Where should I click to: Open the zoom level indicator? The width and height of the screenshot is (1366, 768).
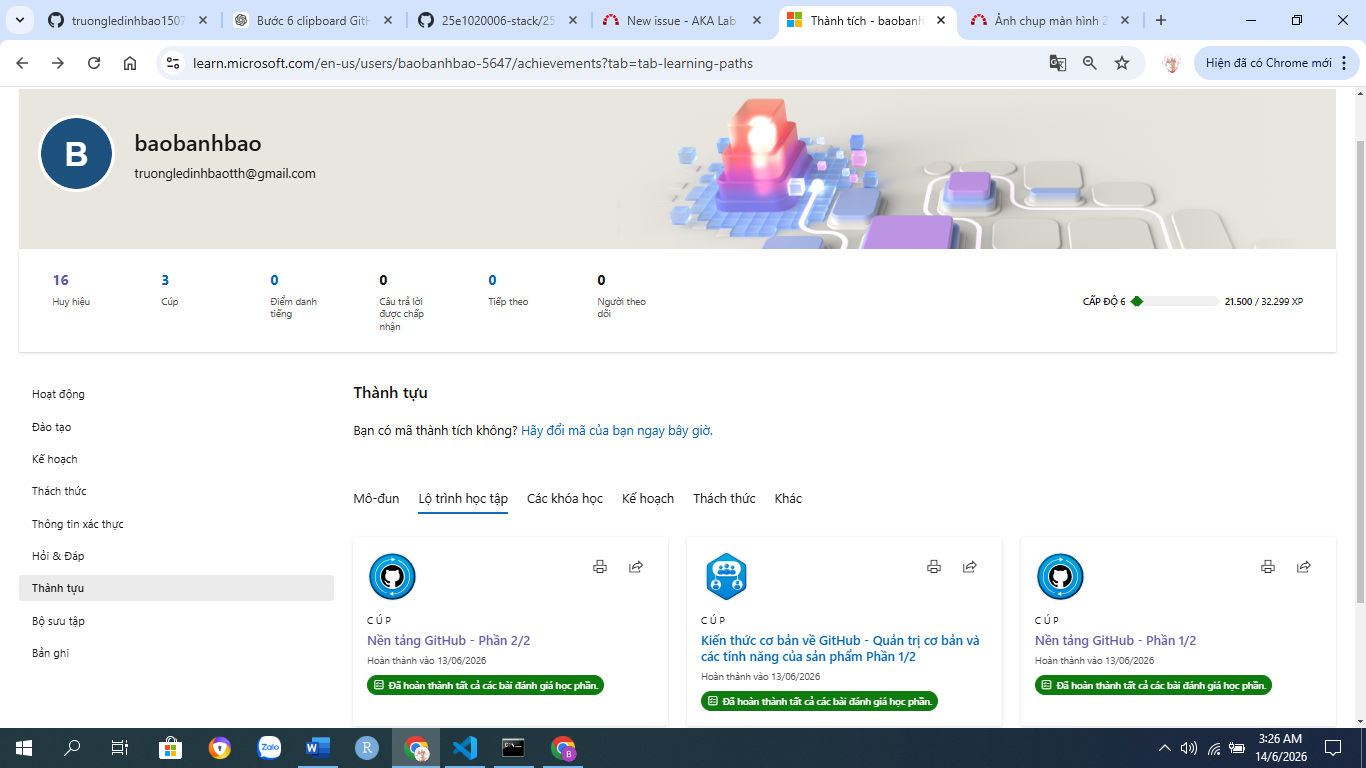pyautogui.click(x=1090, y=63)
